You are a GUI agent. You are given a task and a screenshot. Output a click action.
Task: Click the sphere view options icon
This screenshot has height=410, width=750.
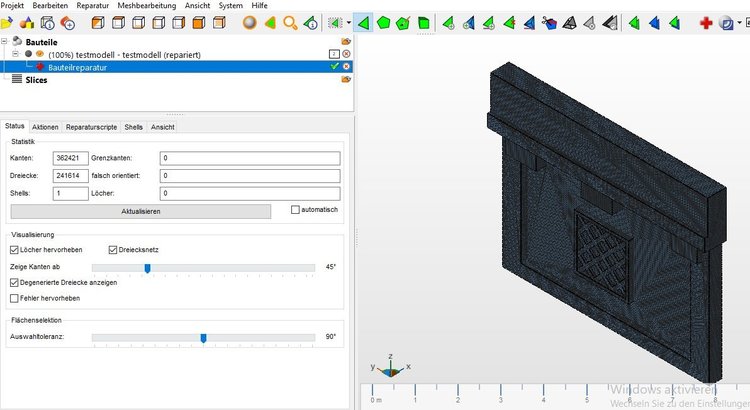727,22
